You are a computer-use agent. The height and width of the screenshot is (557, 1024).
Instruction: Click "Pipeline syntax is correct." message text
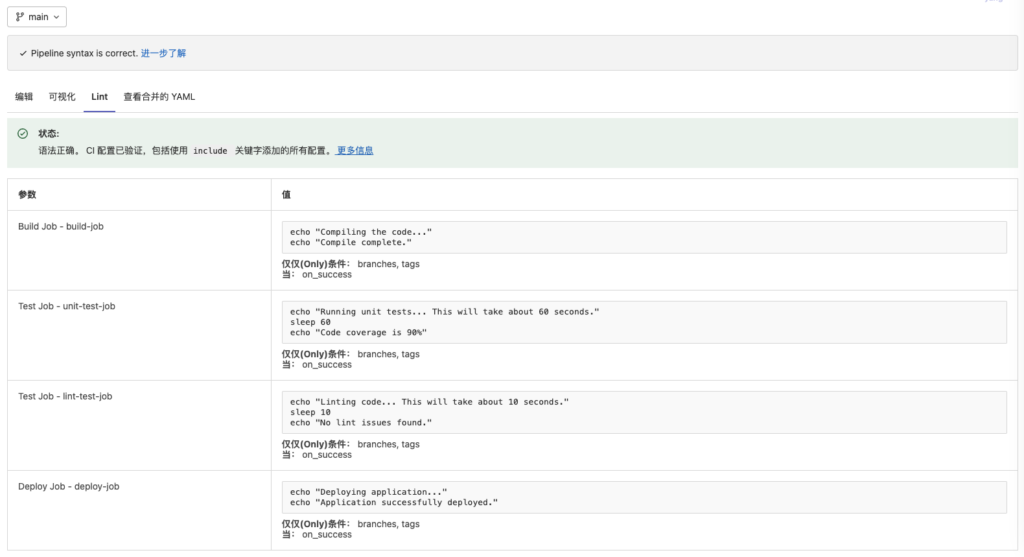tap(84, 54)
